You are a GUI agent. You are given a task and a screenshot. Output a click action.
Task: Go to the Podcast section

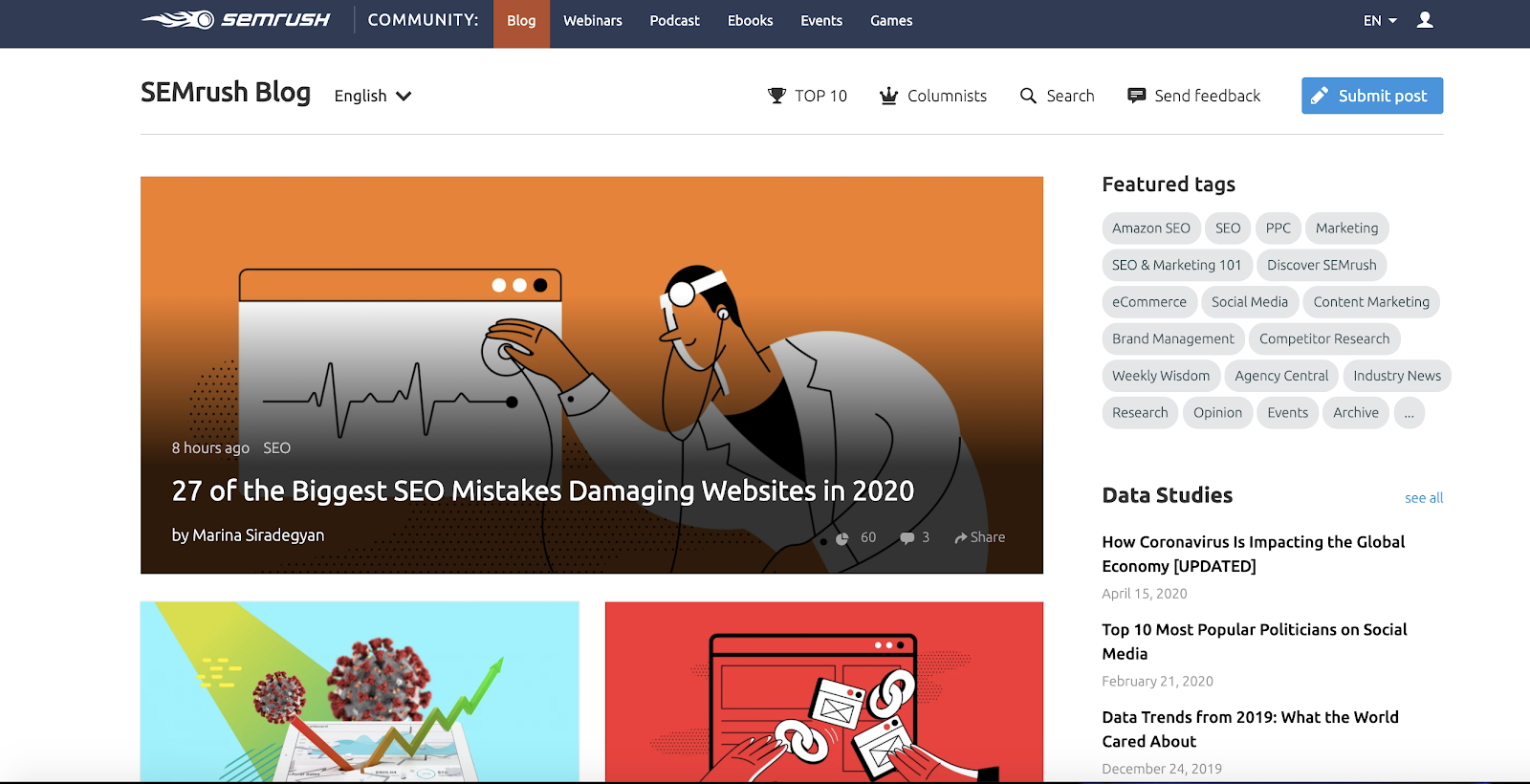coord(675,21)
